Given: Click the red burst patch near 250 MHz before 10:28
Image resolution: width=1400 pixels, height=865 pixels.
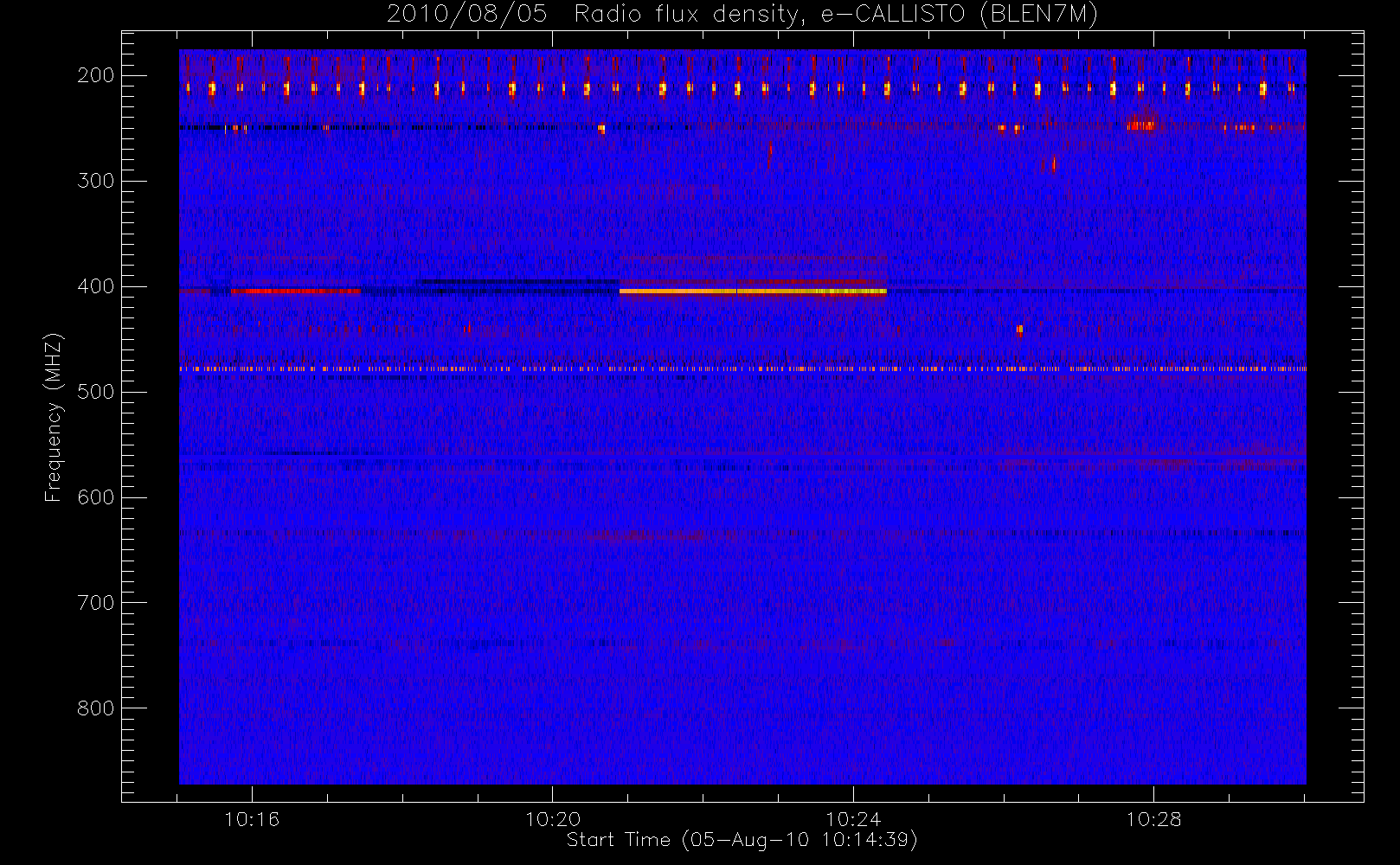Looking at the screenshot, I should tap(1143, 124).
